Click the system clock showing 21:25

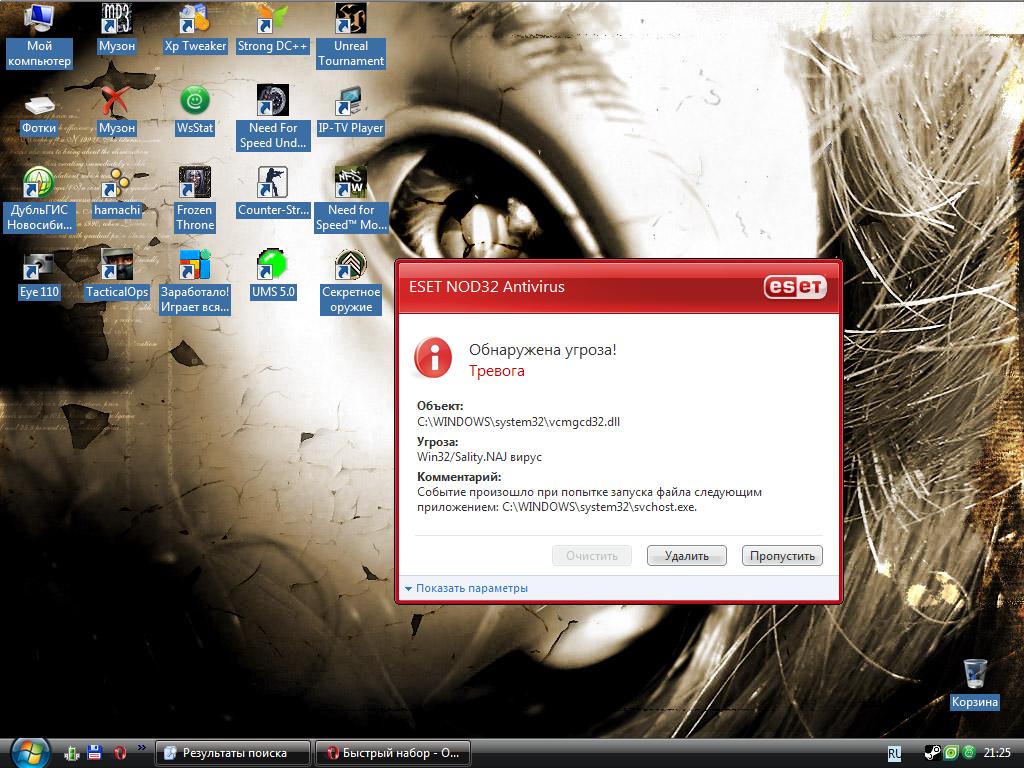997,753
